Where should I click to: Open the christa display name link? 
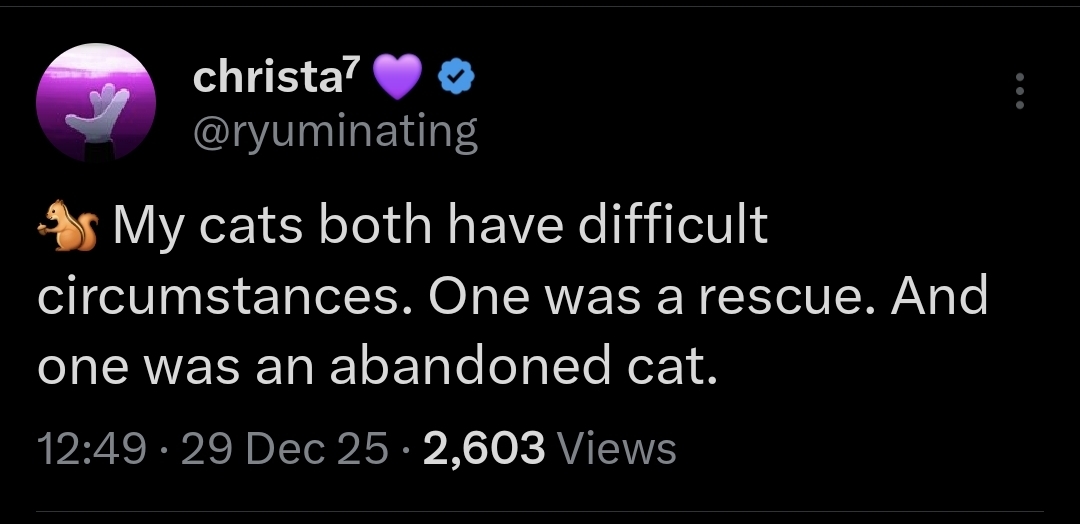pyautogui.click(x=267, y=78)
